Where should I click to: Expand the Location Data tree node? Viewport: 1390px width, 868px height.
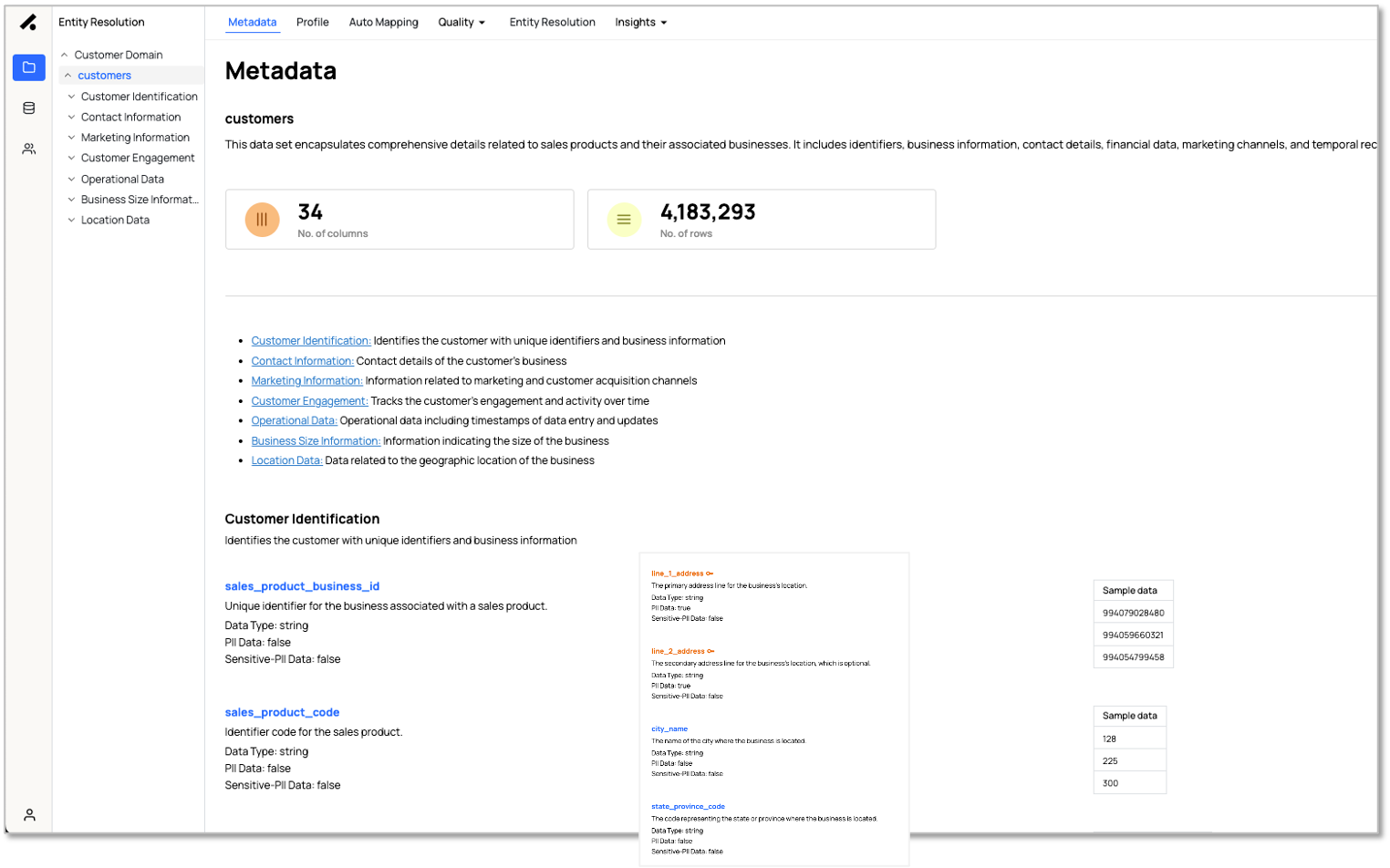[x=72, y=220]
